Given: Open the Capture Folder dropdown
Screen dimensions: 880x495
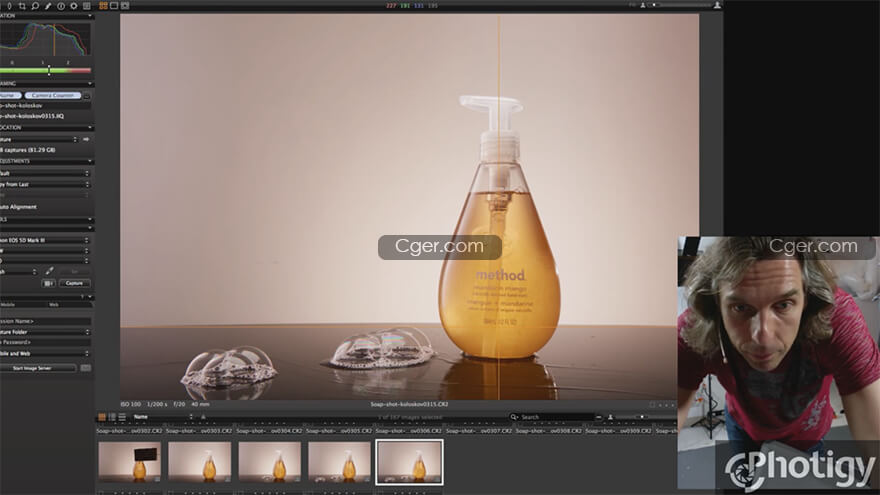Looking at the screenshot, I should 45,332.
